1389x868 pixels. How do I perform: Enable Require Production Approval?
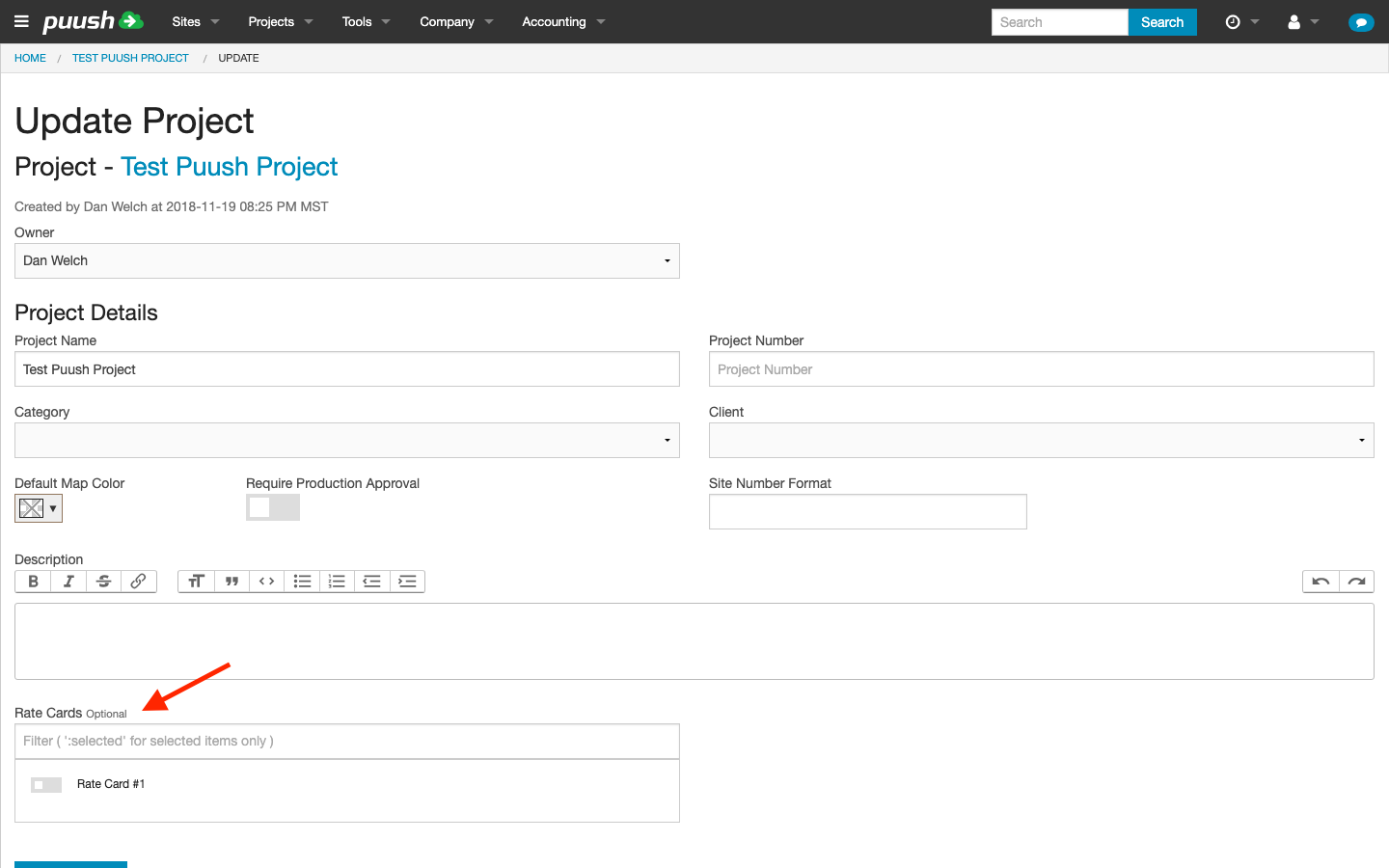[x=273, y=506]
